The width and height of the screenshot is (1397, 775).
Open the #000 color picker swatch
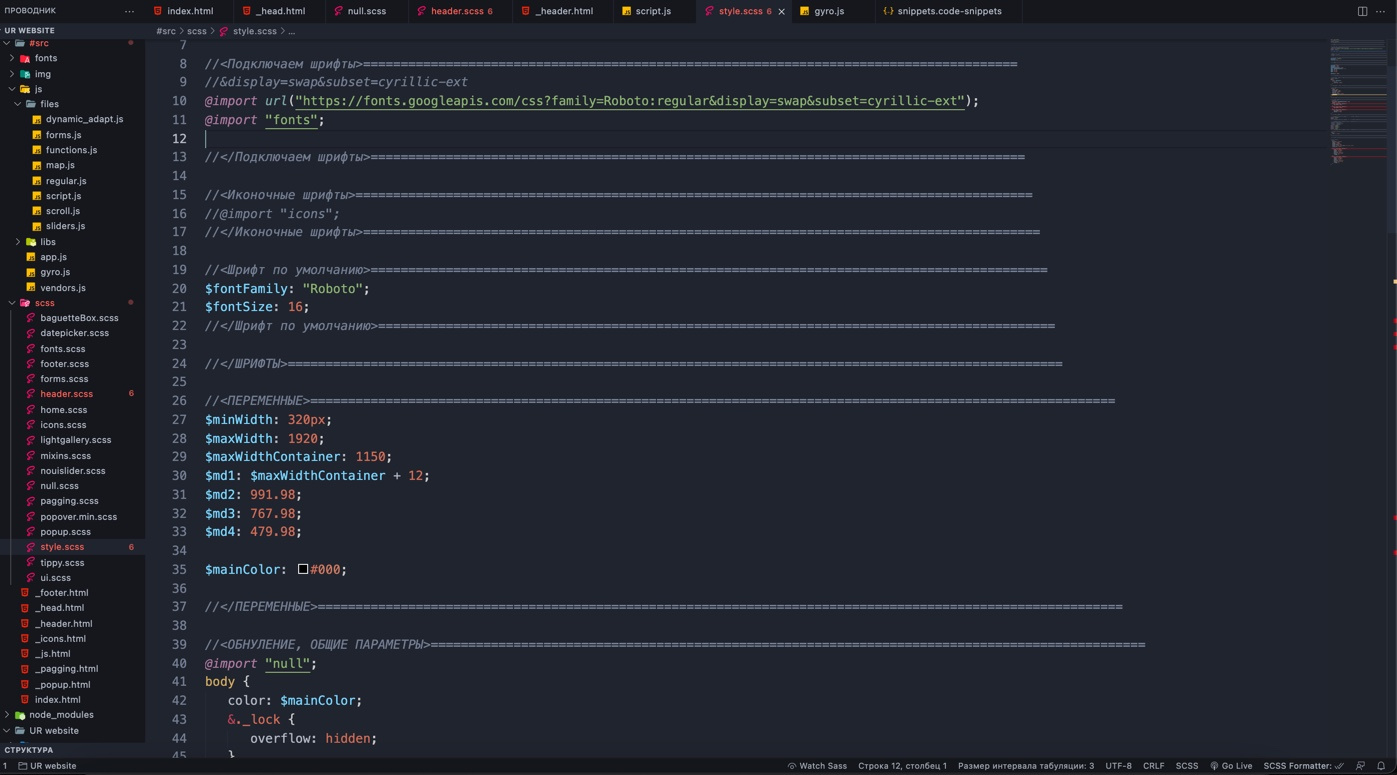point(302,569)
